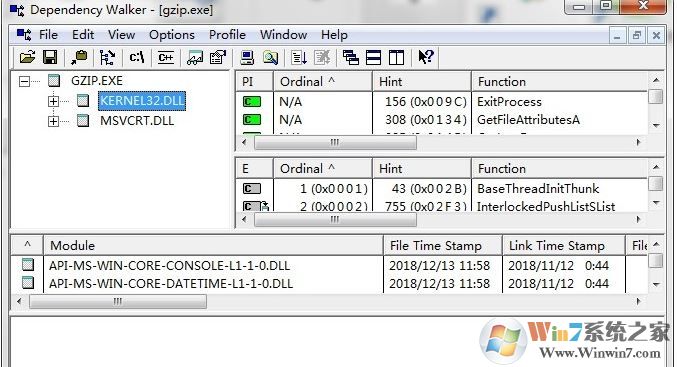Viewport: 677px width, 367px height.
Task: Open the File menu
Action: [48, 35]
